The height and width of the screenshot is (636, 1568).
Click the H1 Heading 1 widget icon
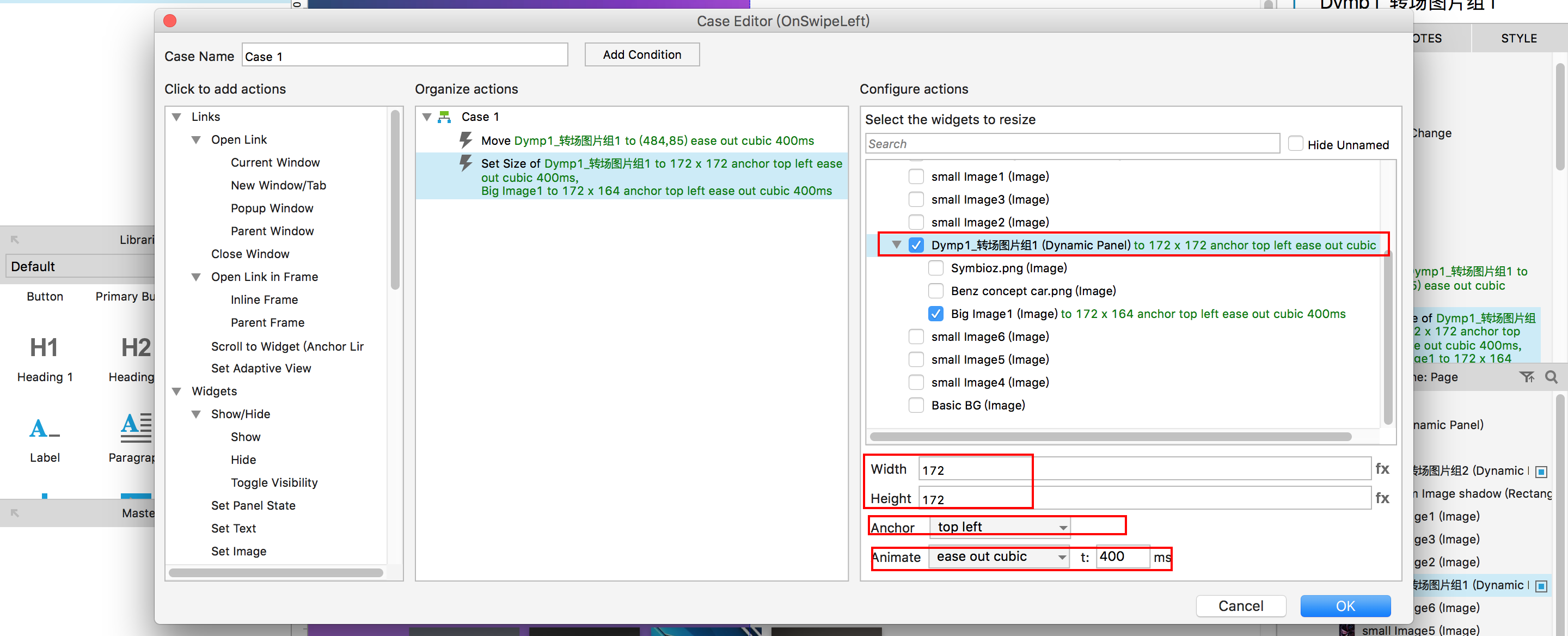coord(44,347)
